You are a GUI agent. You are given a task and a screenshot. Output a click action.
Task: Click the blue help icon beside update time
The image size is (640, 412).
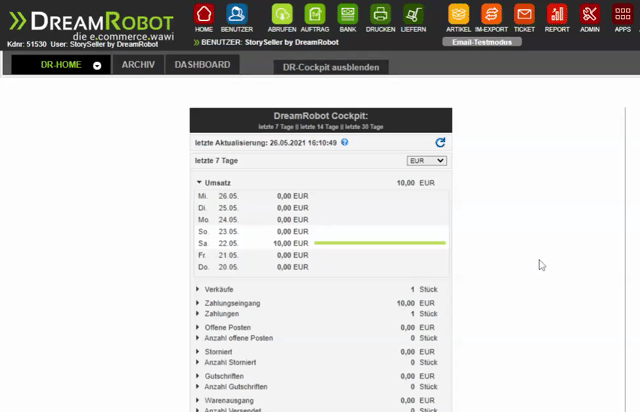pos(344,142)
